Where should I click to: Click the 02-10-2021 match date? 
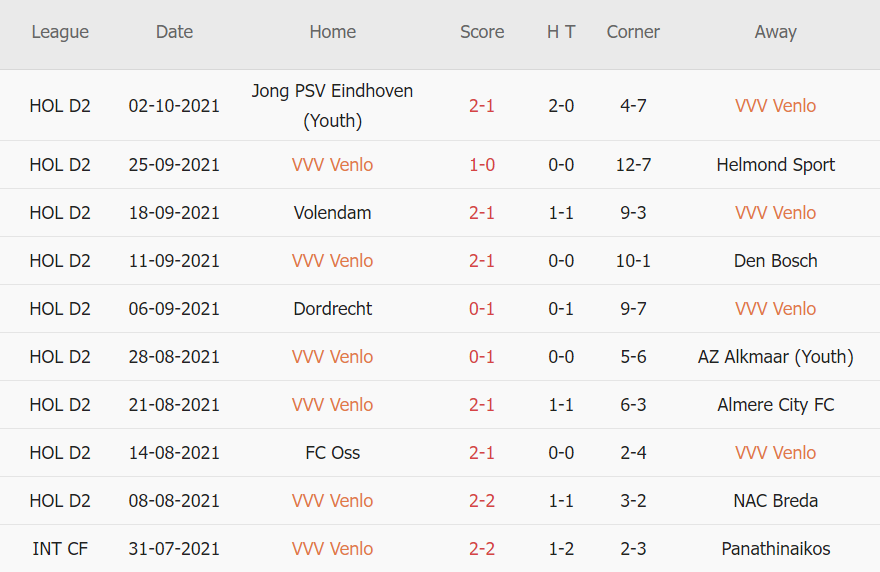coord(174,105)
